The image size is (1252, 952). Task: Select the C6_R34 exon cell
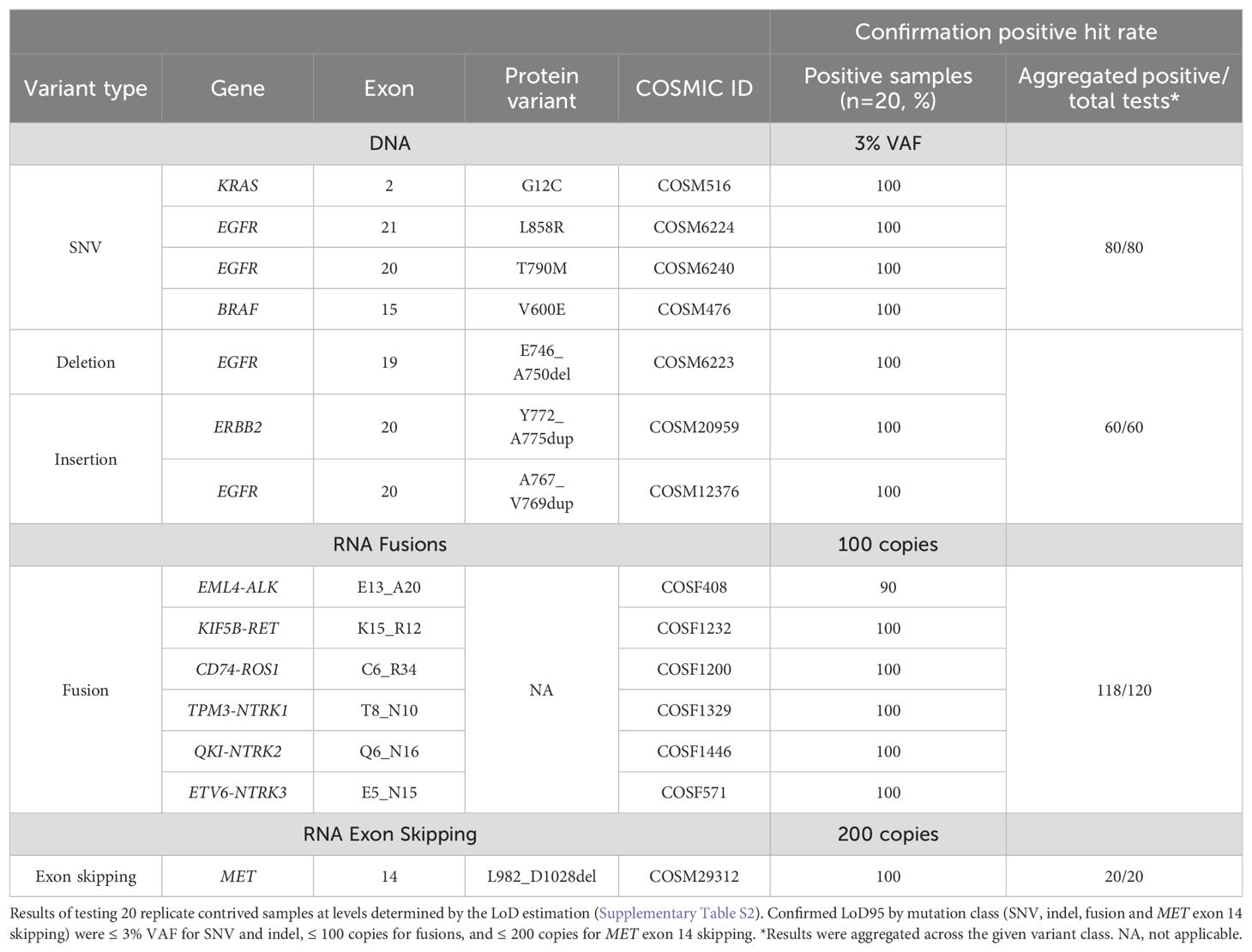coord(389,669)
